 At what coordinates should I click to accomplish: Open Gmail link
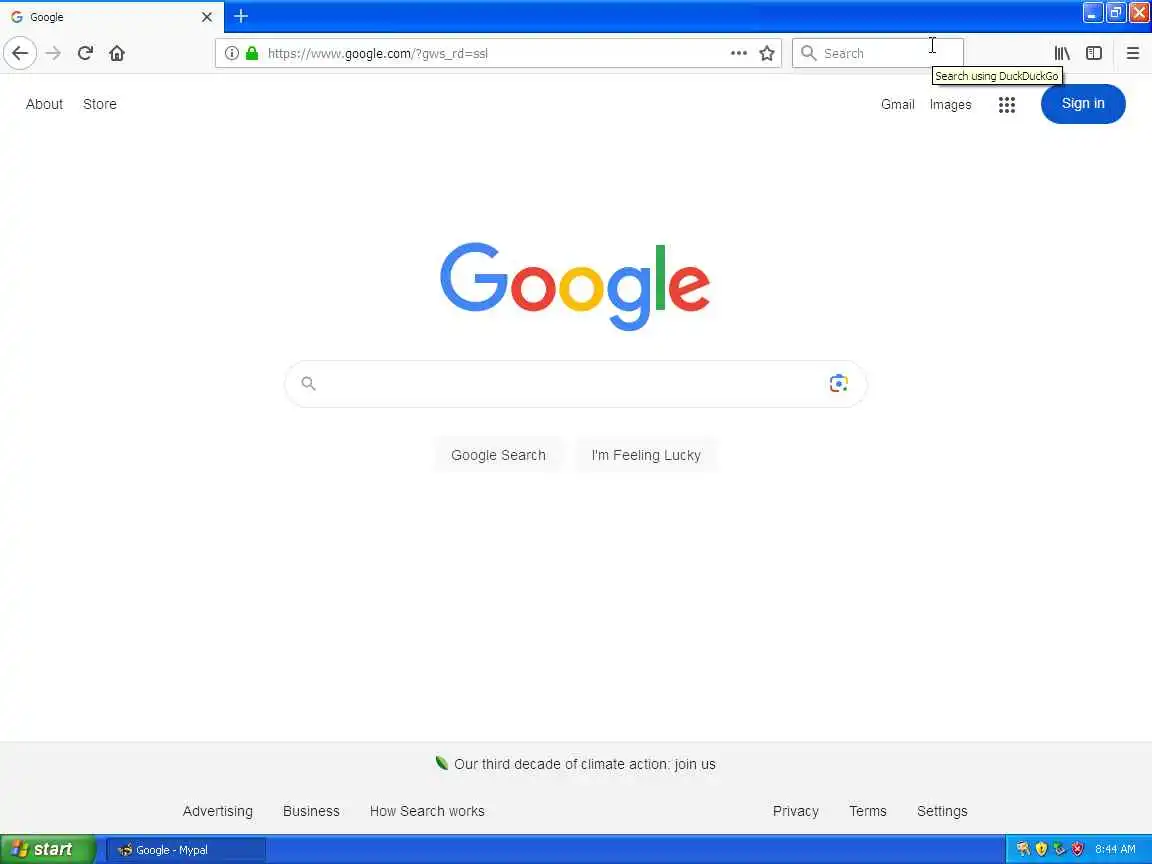(897, 104)
